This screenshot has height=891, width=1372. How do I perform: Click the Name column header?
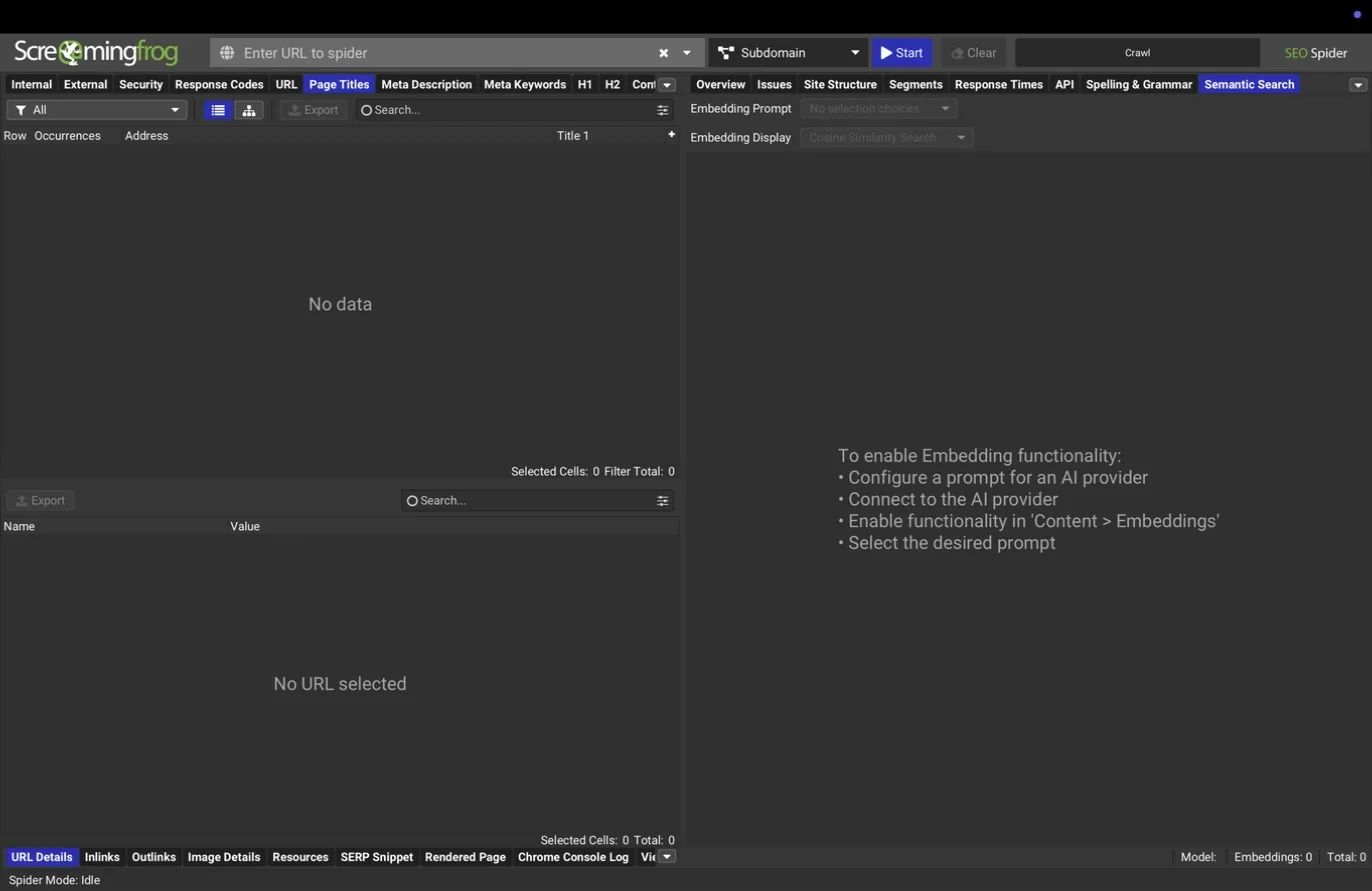click(19, 526)
